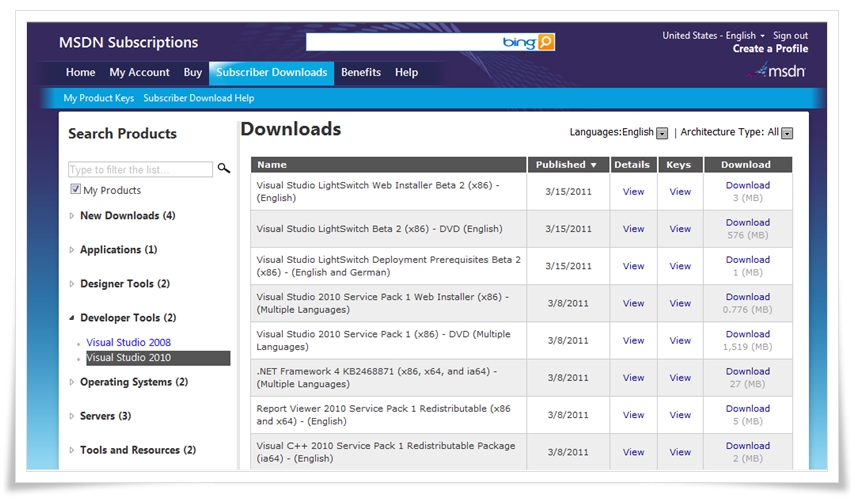Image resolution: width=855 pixels, height=499 pixels.
Task: Open the Benefits tab
Action: coord(361,72)
